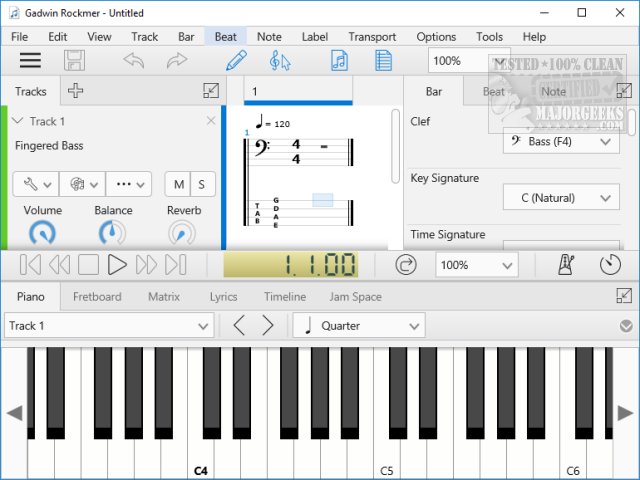Image resolution: width=640 pixels, height=480 pixels.
Task: Adjust the Reverb knob
Action: (x=182, y=233)
